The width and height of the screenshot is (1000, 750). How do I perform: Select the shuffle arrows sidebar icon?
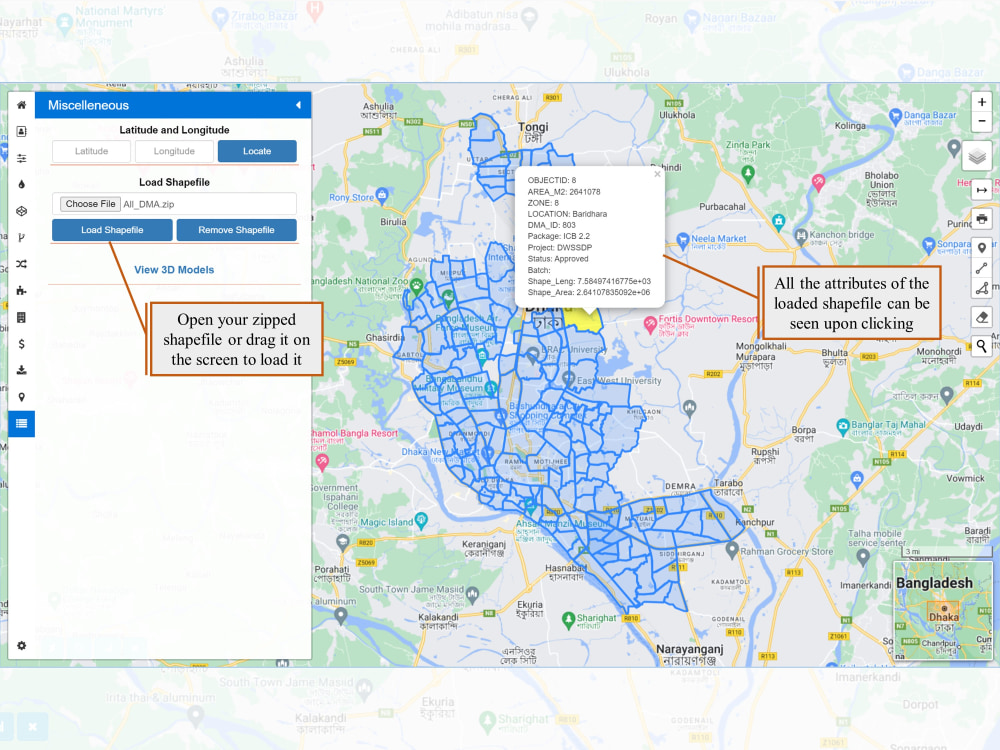[21, 264]
